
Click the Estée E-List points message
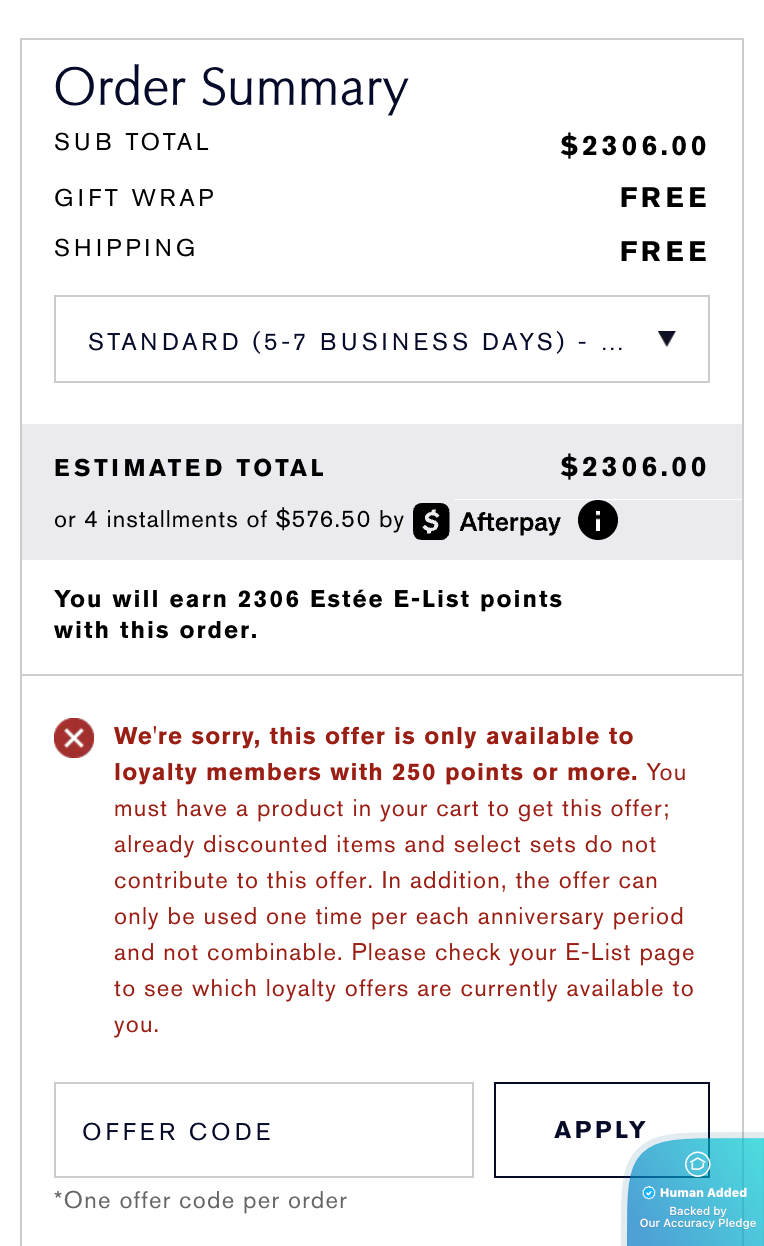[x=308, y=614]
